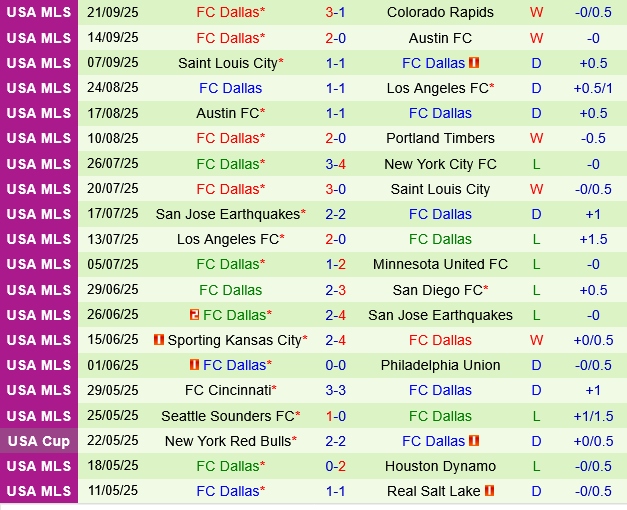Click the 3-4 score against New York City FC
This screenshot has width=627, height=510.
click(336, 164)
